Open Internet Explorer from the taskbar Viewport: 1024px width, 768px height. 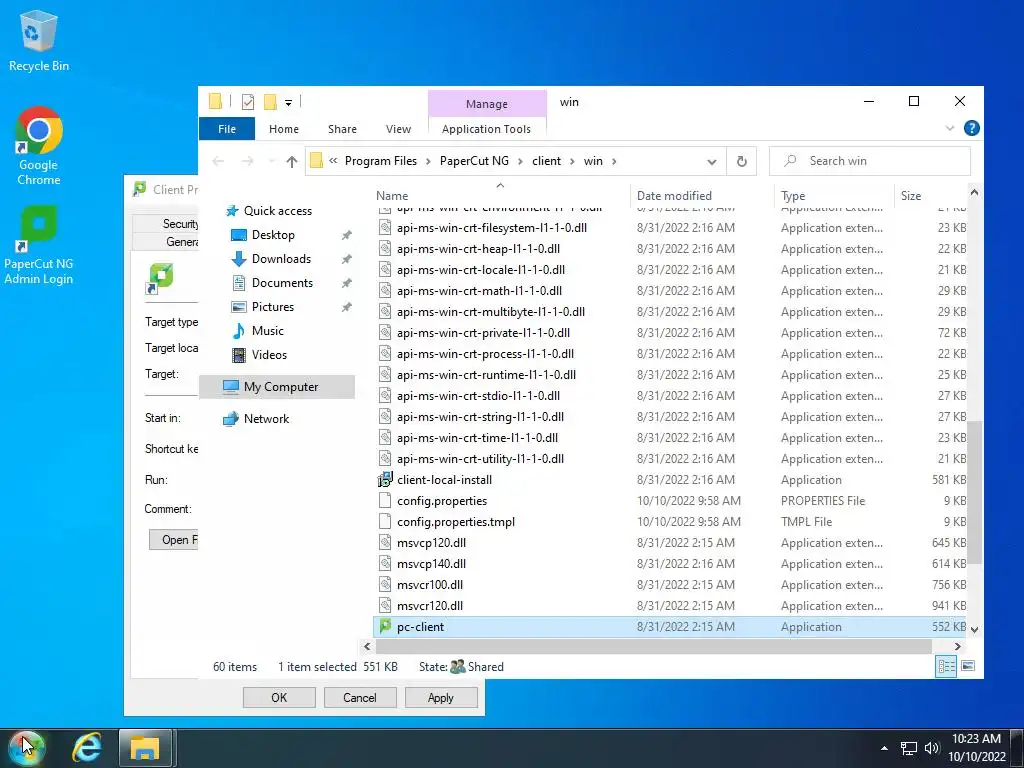click(x=87, y=748)
